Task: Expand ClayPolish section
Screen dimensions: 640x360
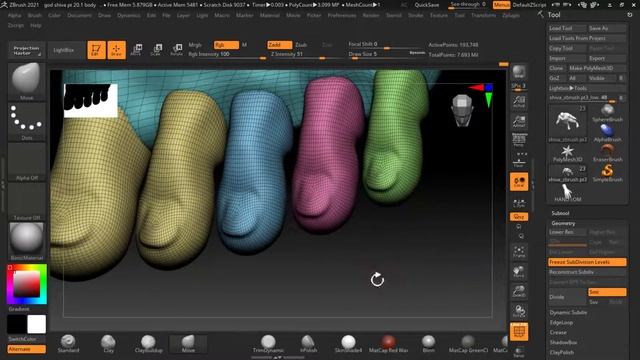Action: point(562,352)
